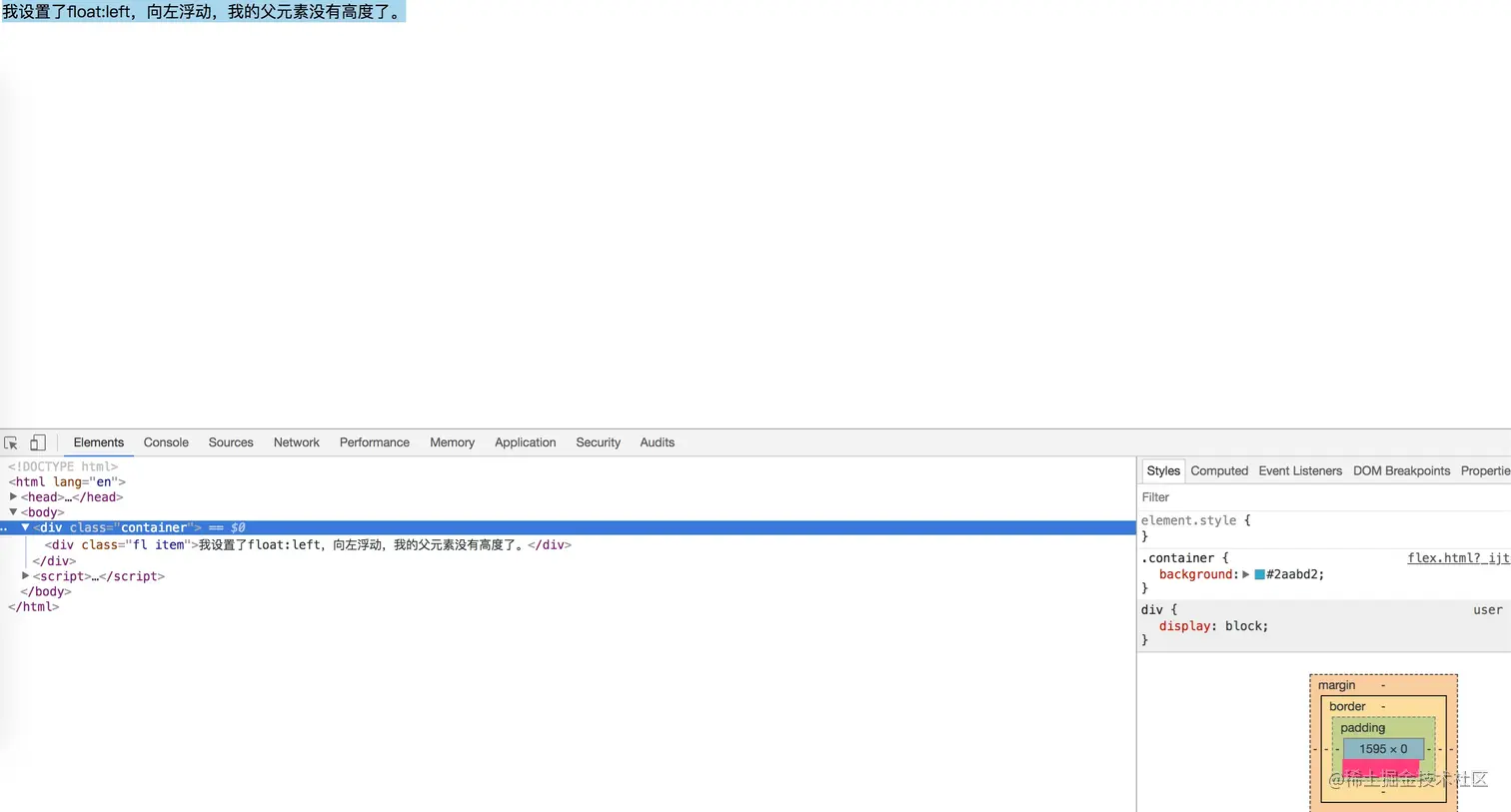This screenshot has width=1511, height=812.
Task: Click the 1595 × 0 content box
Action: 1383,749
